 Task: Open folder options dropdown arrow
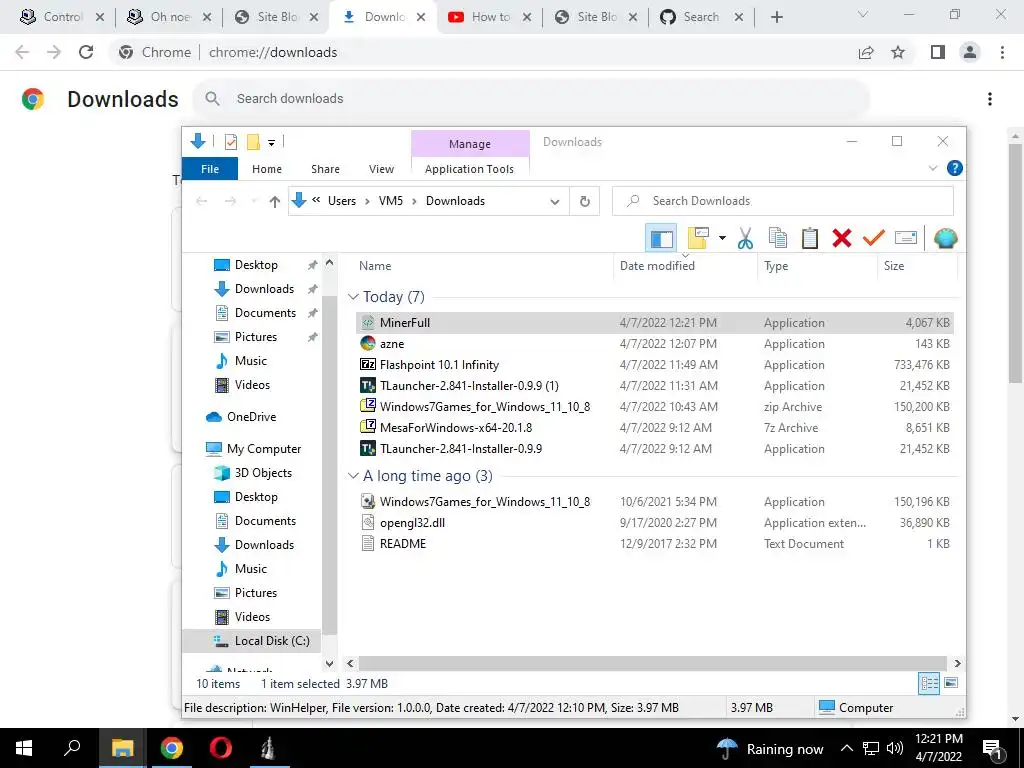coord(722,238)
